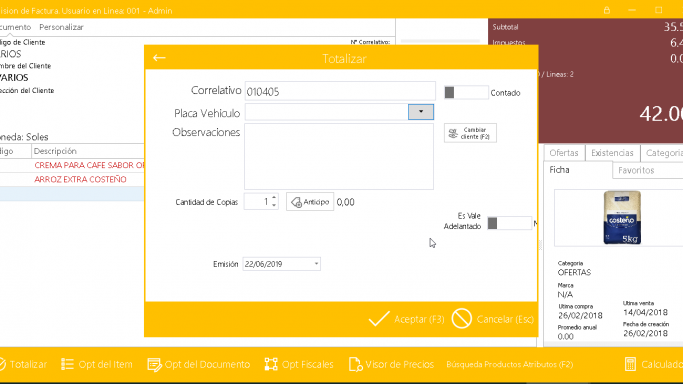
Task: Toggle the Contado switch
Action: (x=466, y=92)
